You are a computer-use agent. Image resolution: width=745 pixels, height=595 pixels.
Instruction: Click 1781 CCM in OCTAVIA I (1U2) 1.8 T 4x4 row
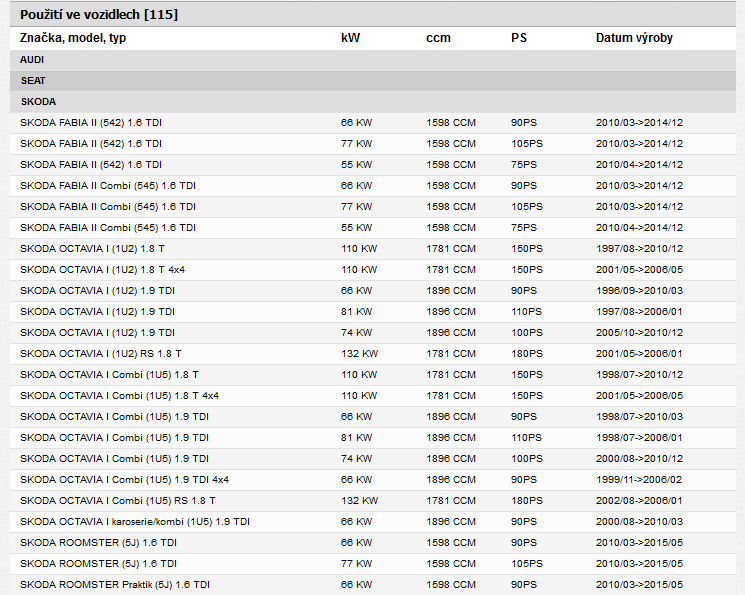[450, 269]
